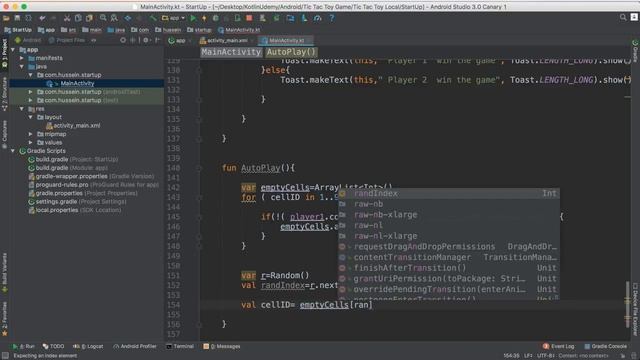Choose raw-nb-xlarge completion suggestion

tap(449, 215)
